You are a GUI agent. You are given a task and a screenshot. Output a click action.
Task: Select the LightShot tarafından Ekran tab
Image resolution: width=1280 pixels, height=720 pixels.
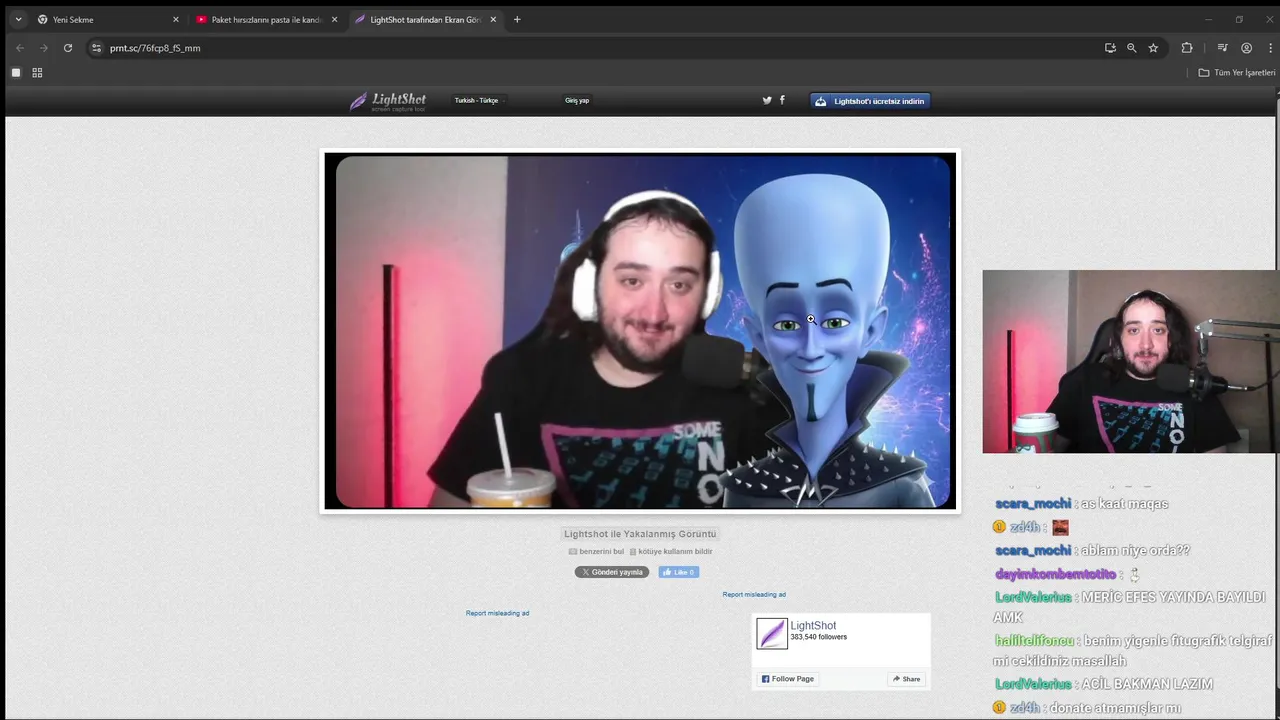pos(426,19)
